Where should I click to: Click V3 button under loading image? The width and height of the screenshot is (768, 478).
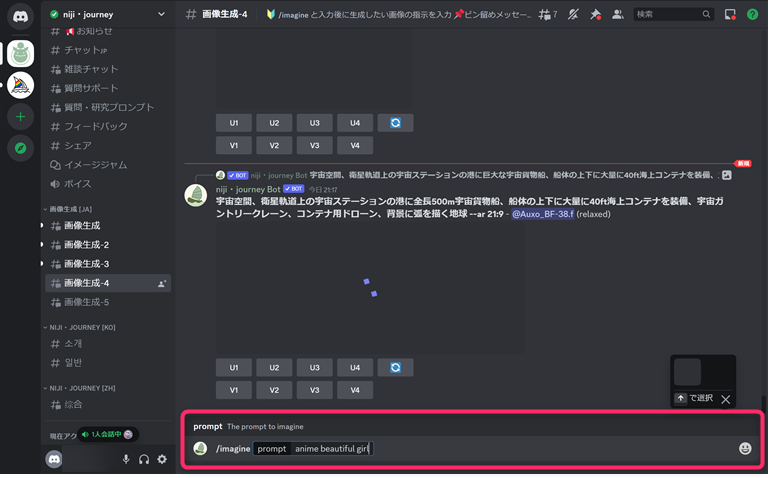click(x=314, y=390)
